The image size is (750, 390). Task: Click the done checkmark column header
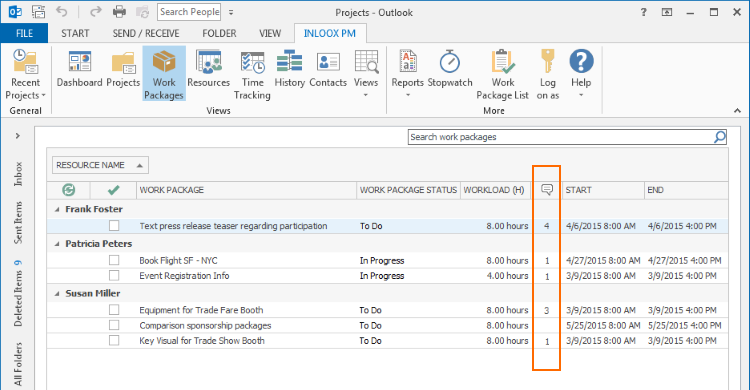pos(113,190)
